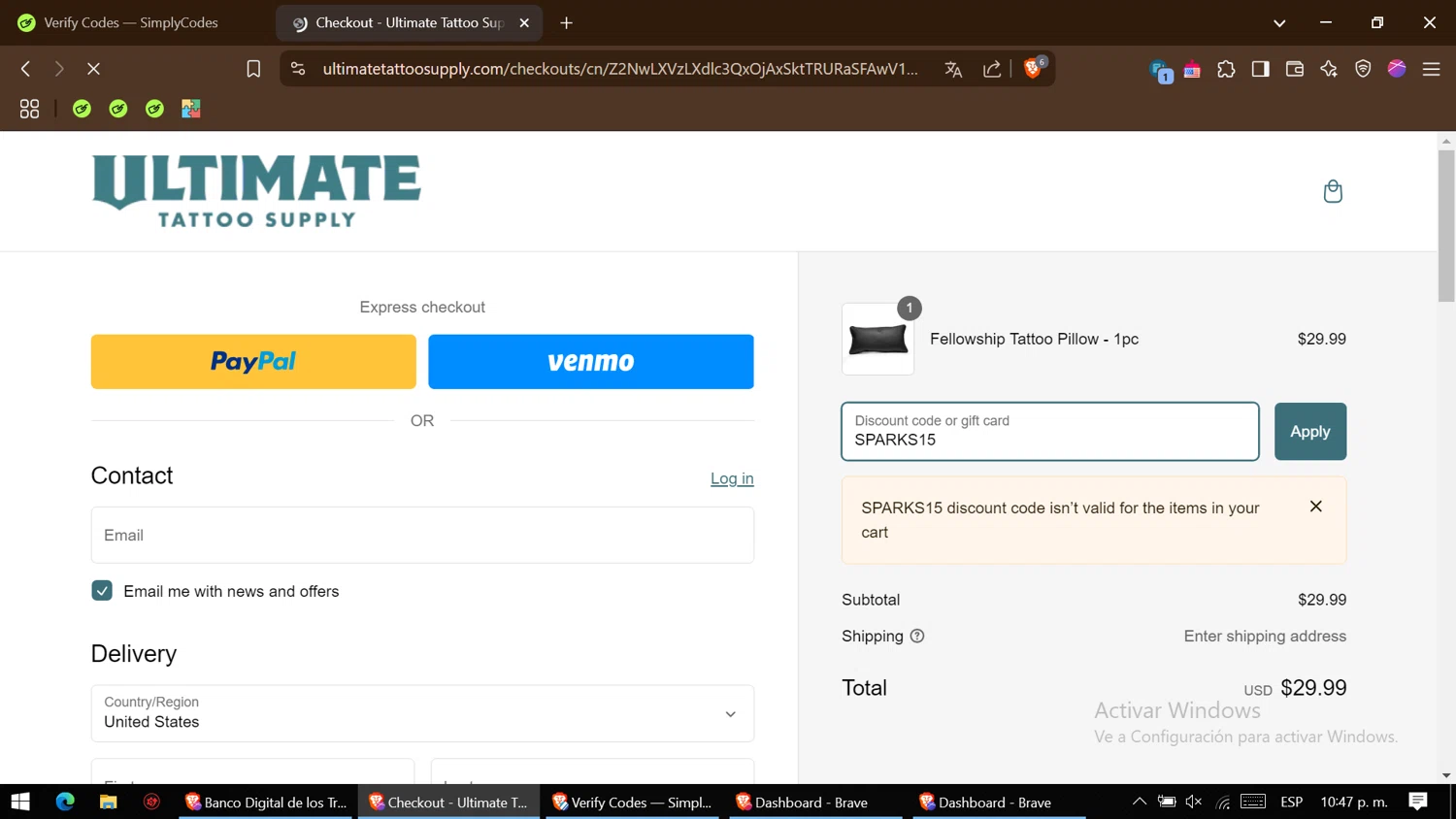Image resolution: width=1456 pixels, height=819 pixels.
Task: Open Brave Wallet icon
Action: click(x=1294, y=69)
